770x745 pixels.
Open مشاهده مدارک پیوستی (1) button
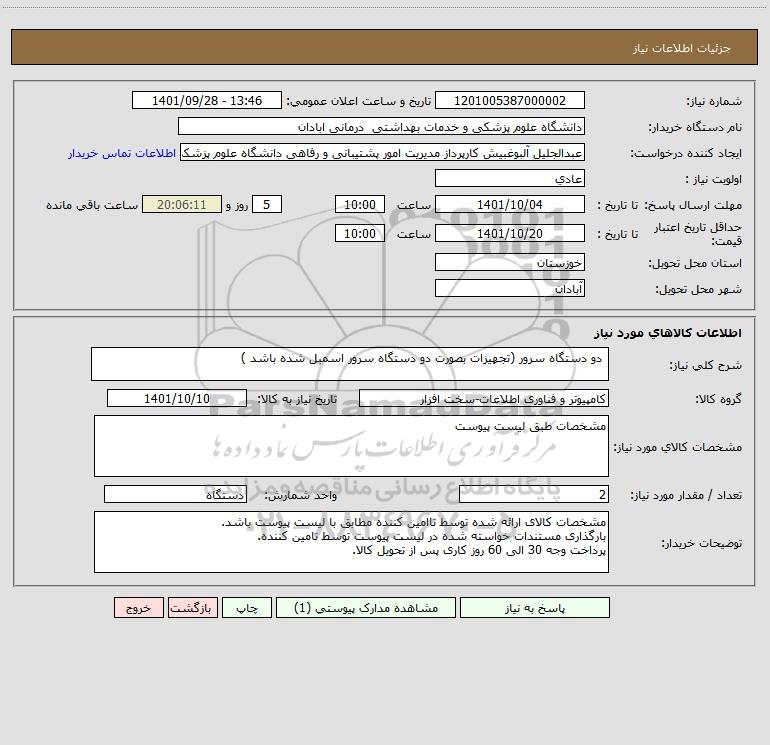point(366,608)
